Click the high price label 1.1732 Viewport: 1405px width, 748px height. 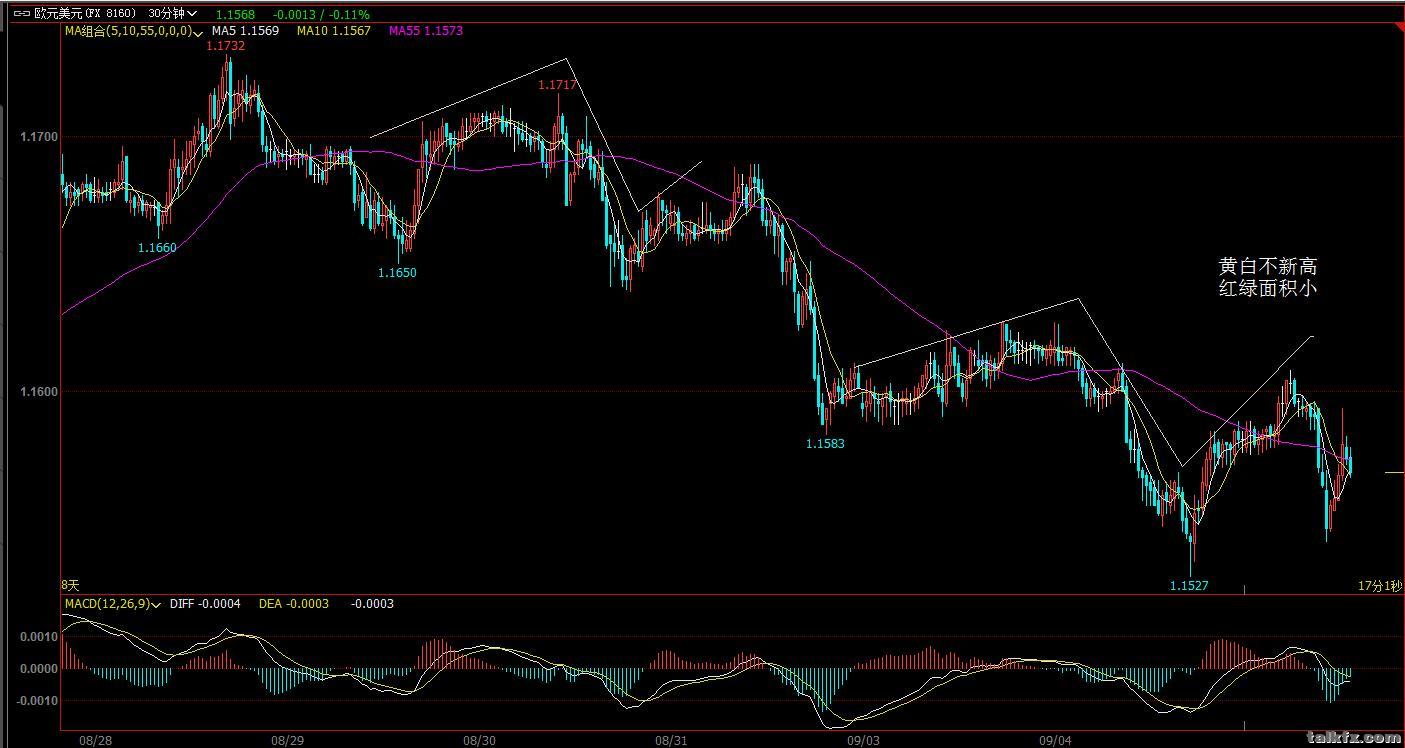pyautogui.click(x=226, y=46)
